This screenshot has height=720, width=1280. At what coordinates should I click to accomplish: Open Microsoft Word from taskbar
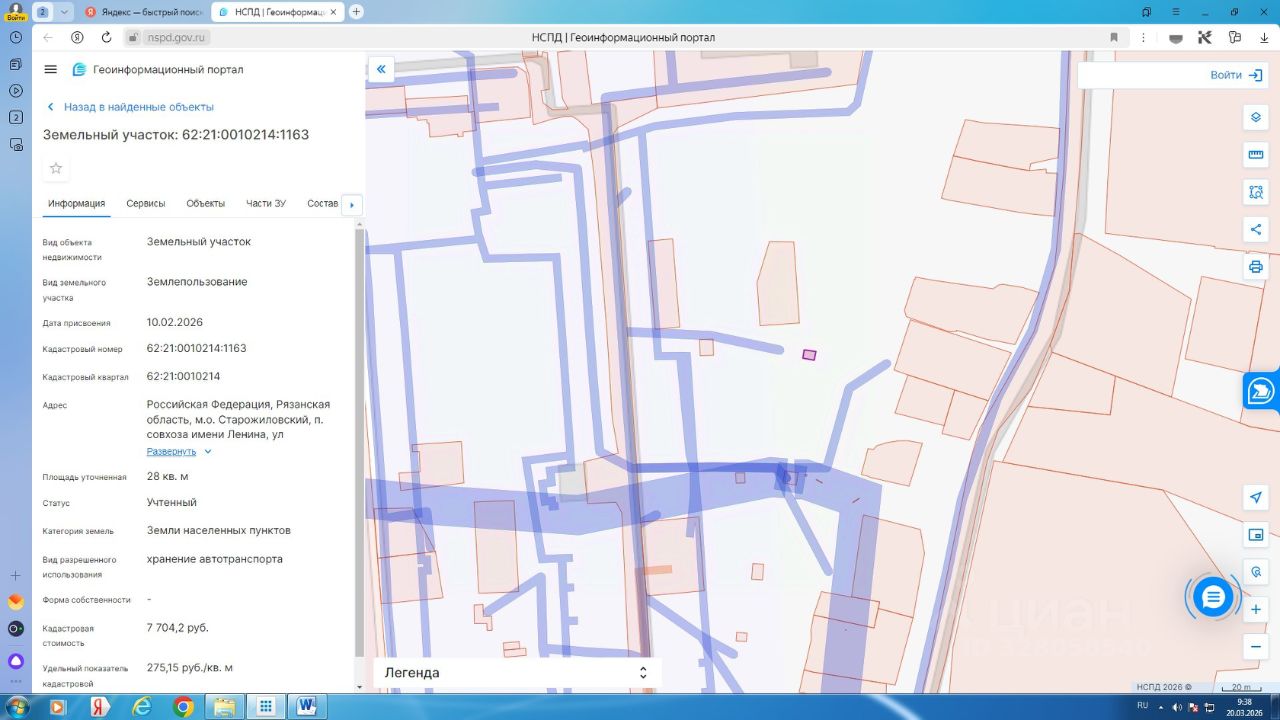tap(307, 707)
